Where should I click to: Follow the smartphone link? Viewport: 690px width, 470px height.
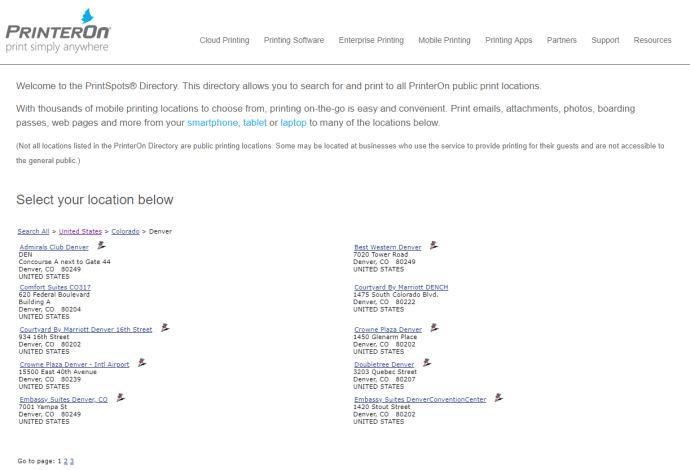tap(212, 122)
